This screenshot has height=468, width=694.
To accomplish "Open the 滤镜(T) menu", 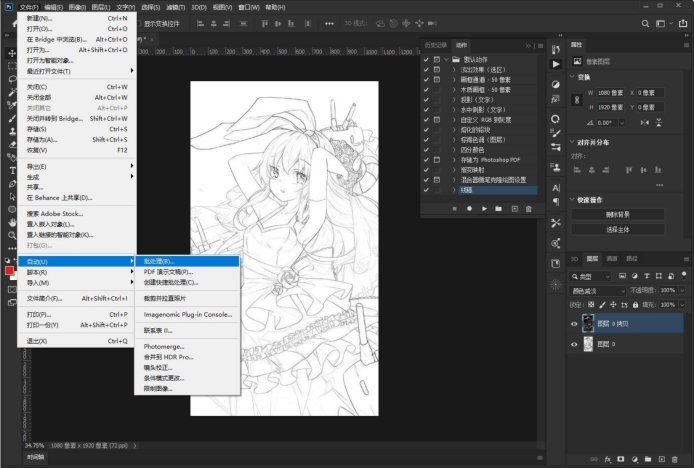I will 175,7.
